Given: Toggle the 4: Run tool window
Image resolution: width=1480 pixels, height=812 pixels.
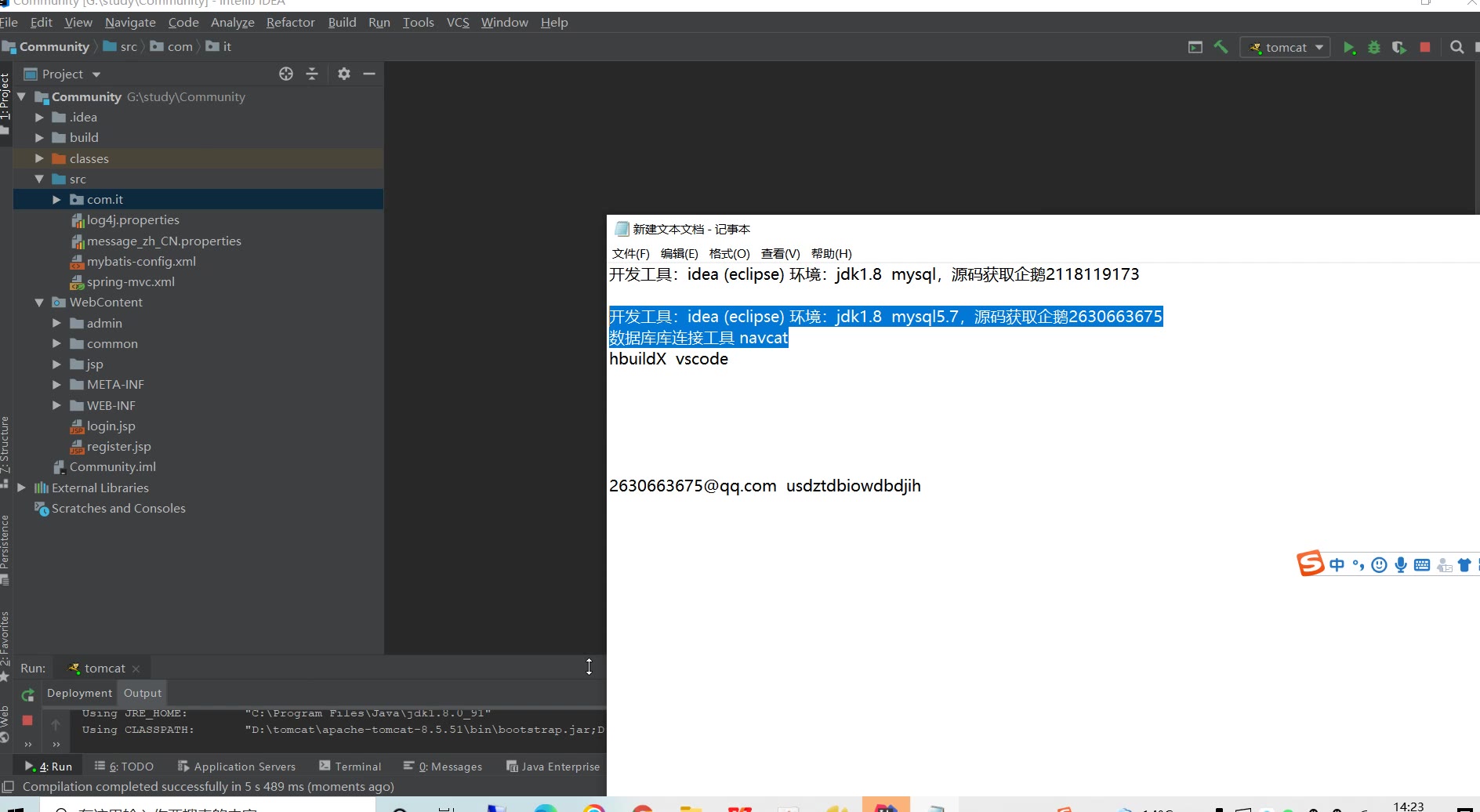Looking at the screenshot, I should tap(49, 767).
